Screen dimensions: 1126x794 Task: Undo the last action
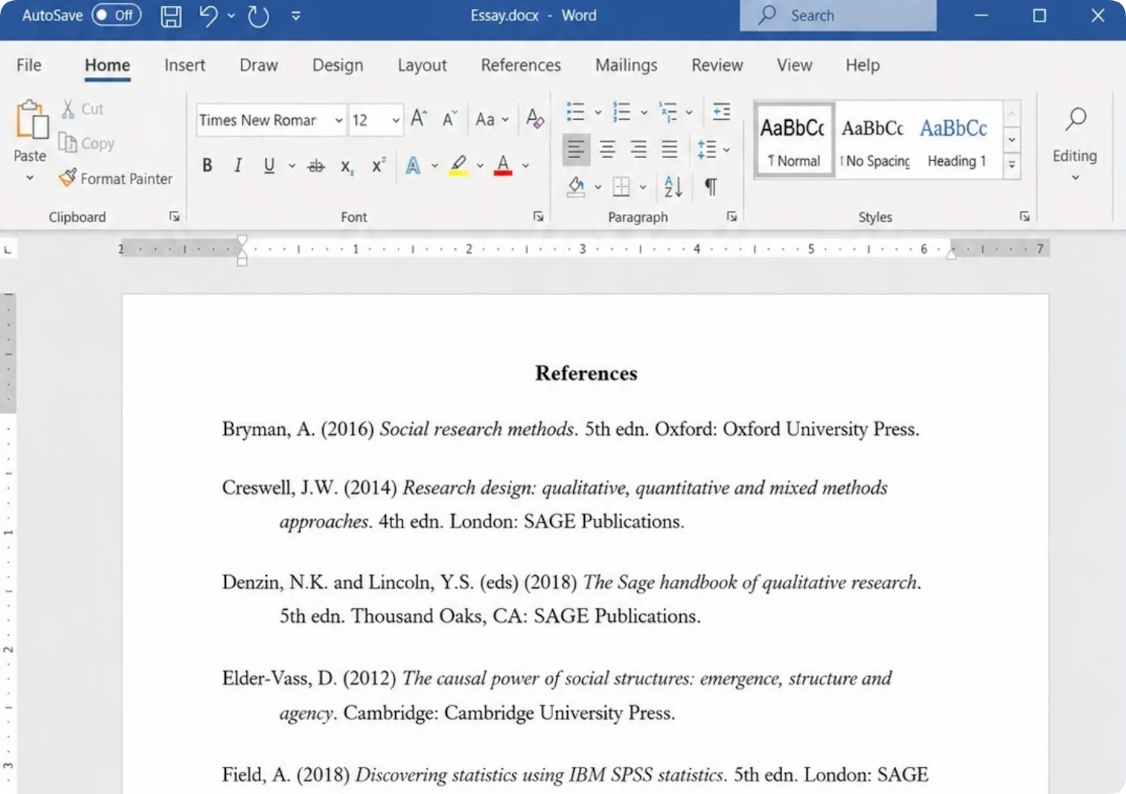pyautogui.click(x=208, y=16)
